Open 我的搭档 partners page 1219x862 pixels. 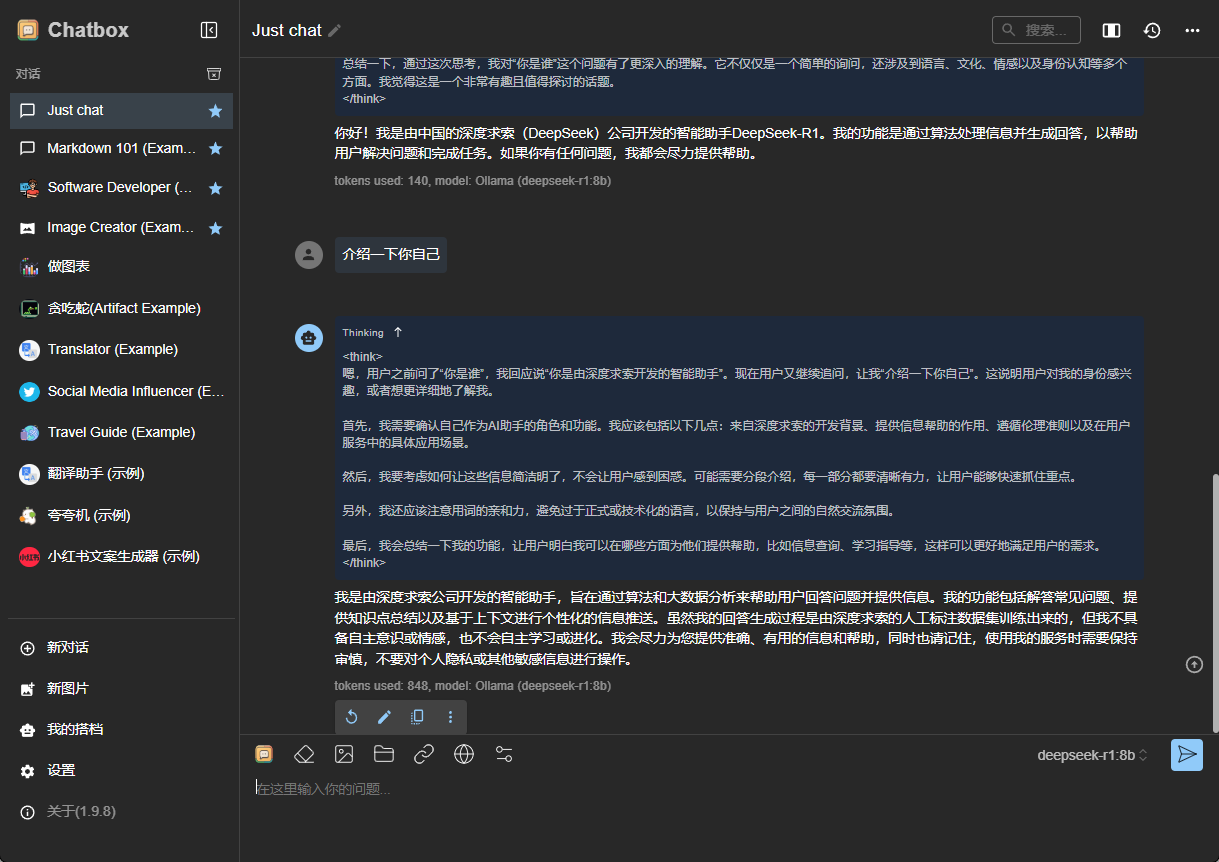point(121,730)
